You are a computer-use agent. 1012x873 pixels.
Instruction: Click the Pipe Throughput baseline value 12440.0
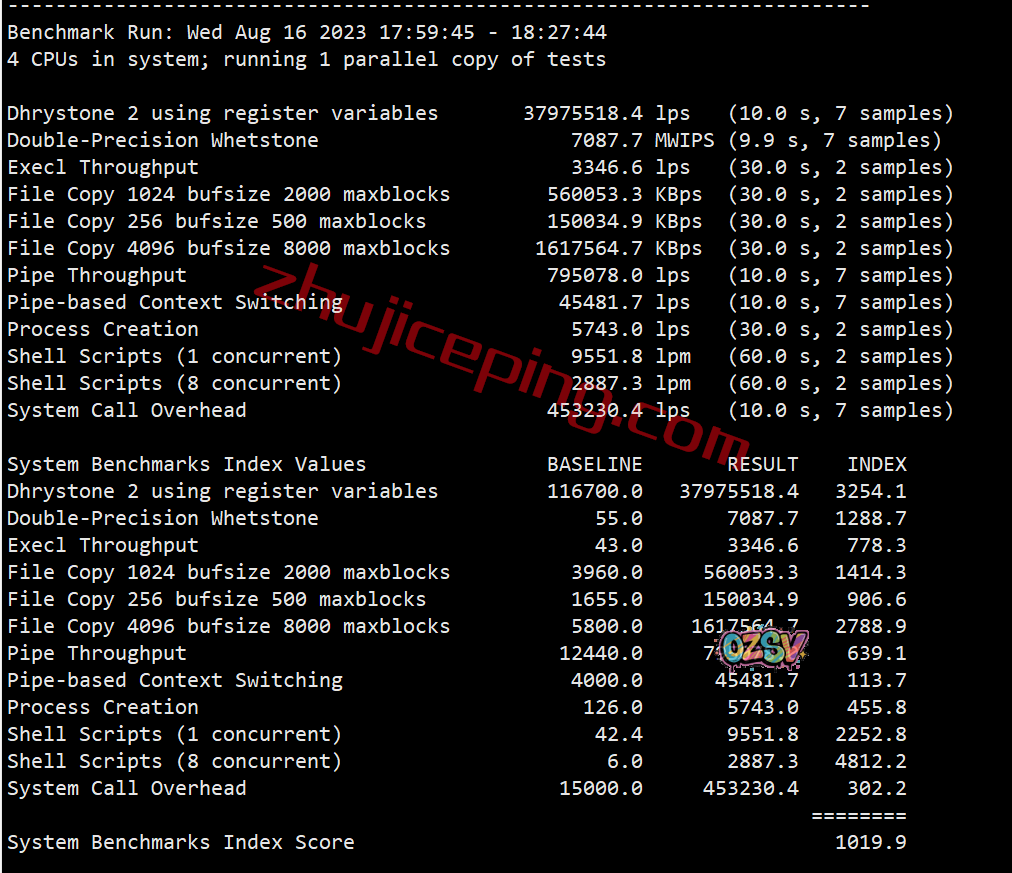coord(600,654)
